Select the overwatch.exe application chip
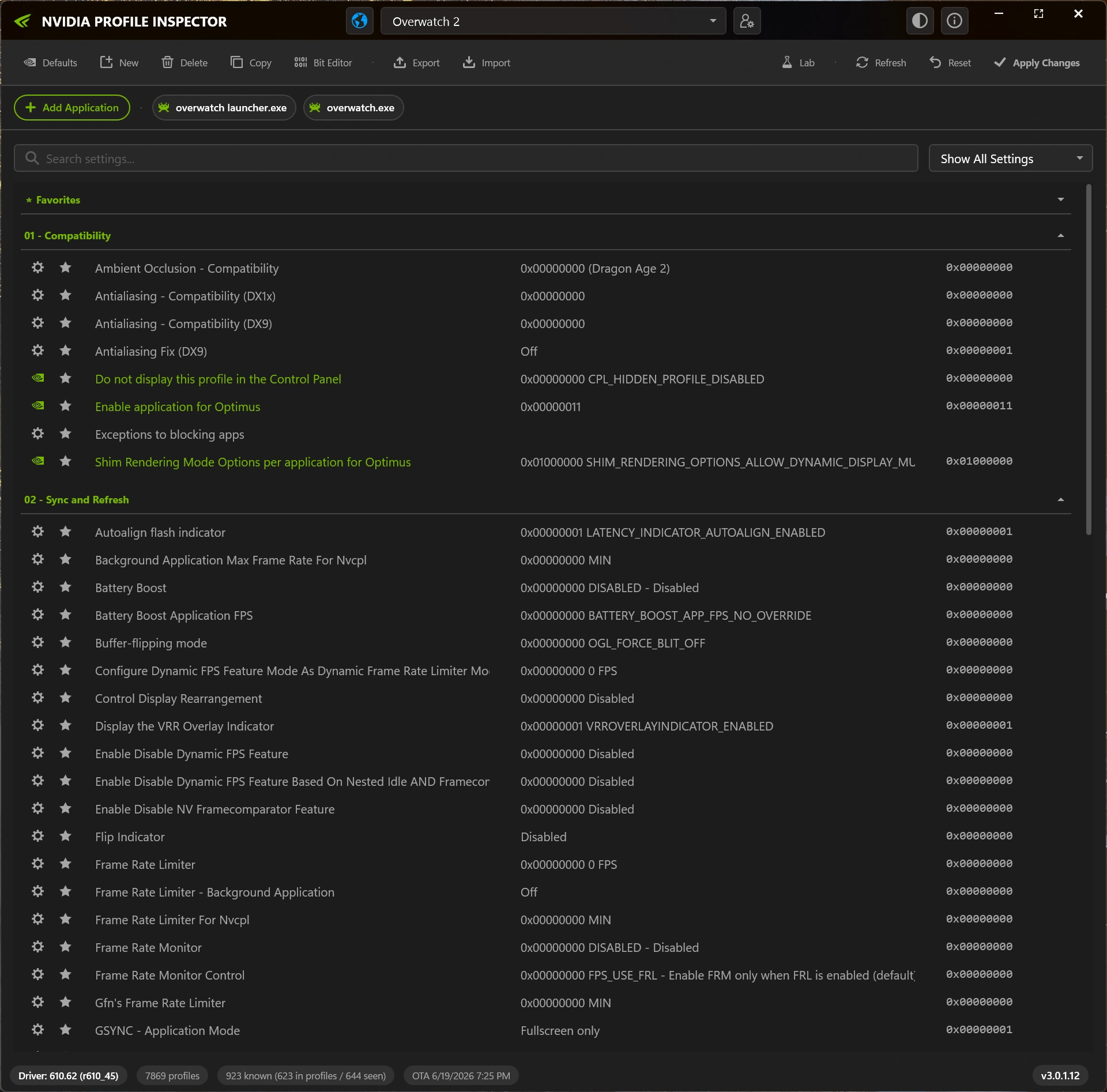This screenshot has width=1107, height=1092. [x=353, y=108]
